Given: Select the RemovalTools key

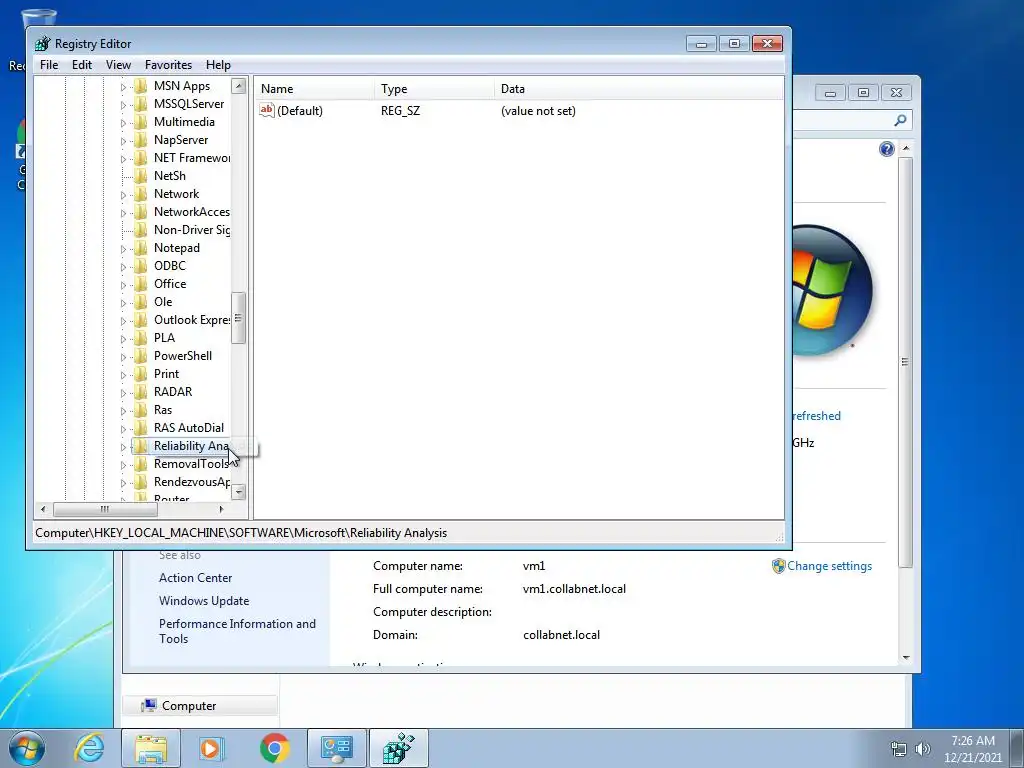Looking at the screenshot, I should click(191, 464).
